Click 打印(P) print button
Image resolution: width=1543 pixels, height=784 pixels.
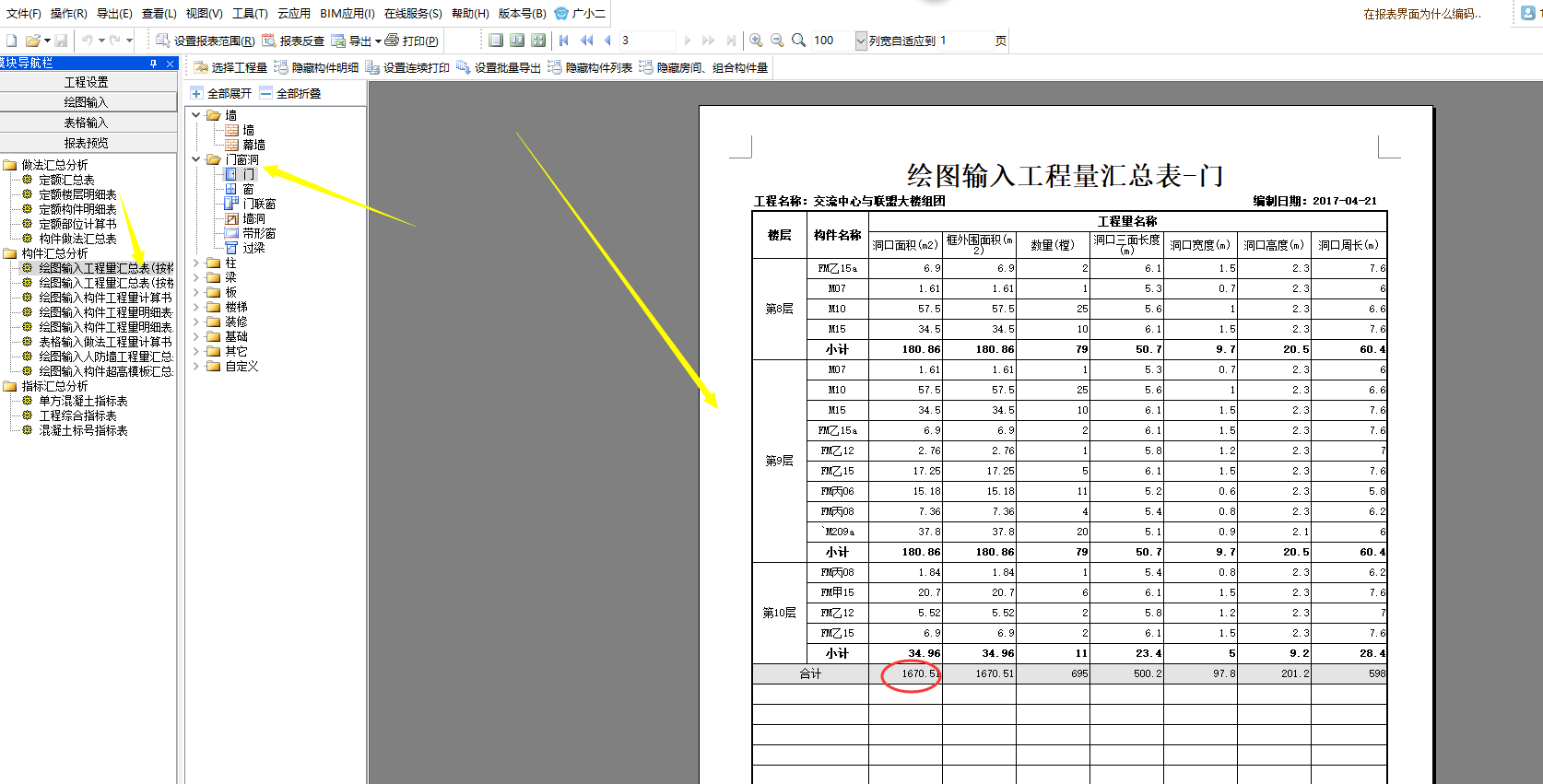click(x=412, y=41)
